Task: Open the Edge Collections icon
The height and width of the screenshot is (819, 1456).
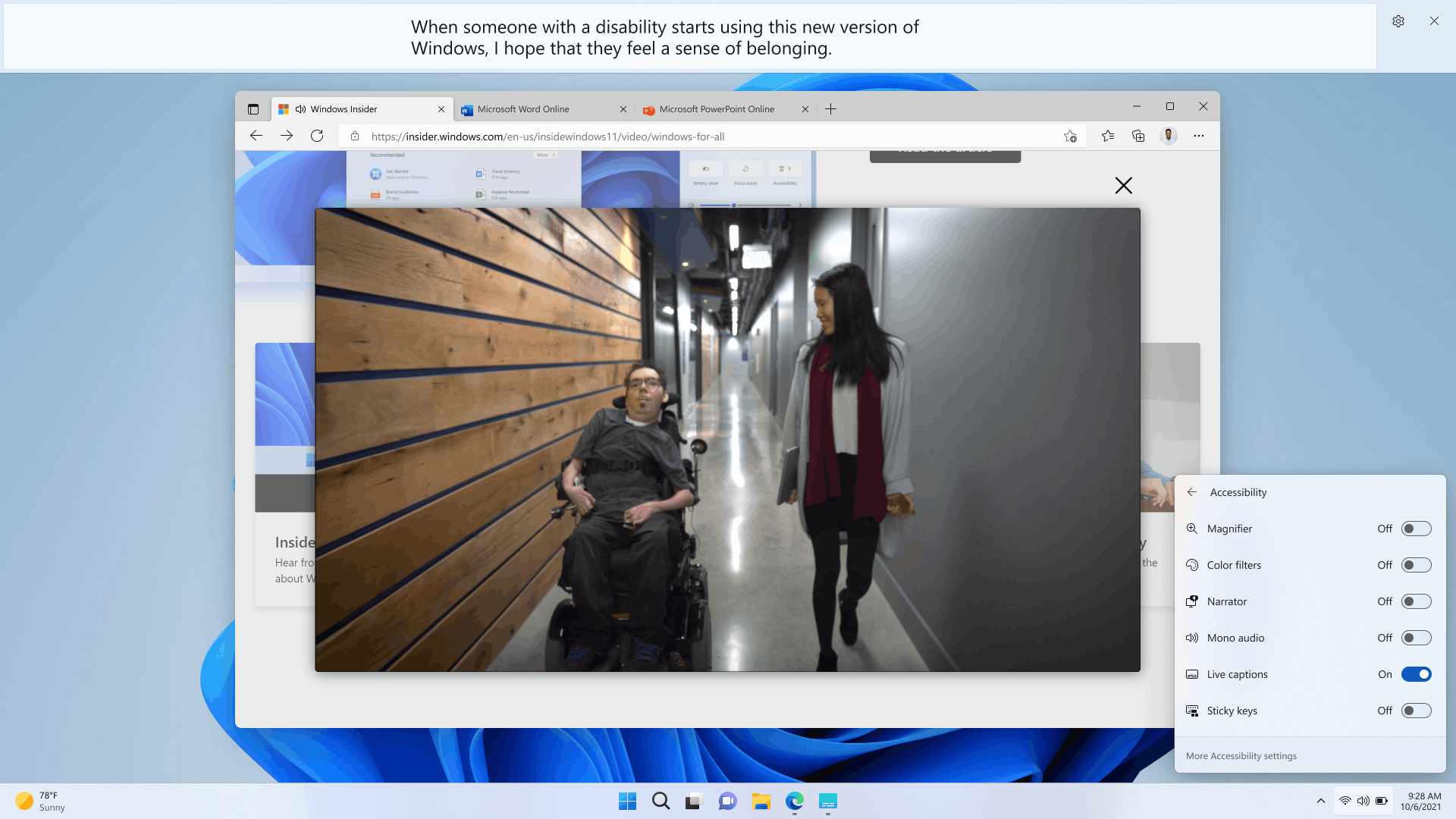Action: (1138, 136)
